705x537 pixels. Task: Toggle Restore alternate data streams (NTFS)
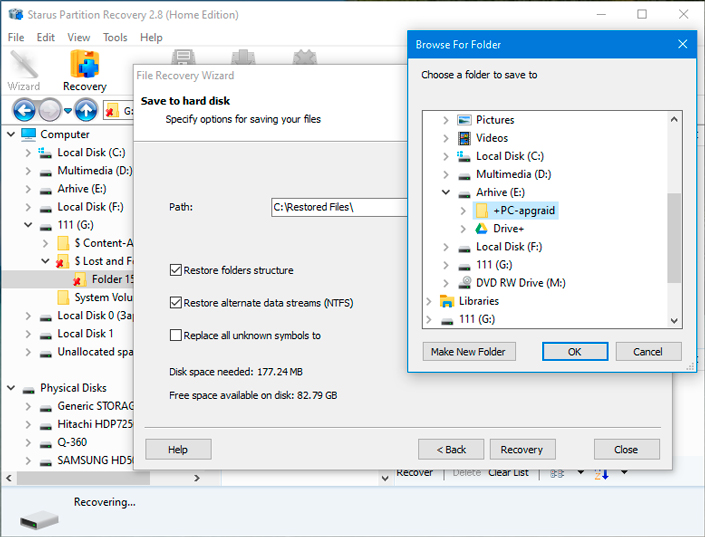point(176,303)
